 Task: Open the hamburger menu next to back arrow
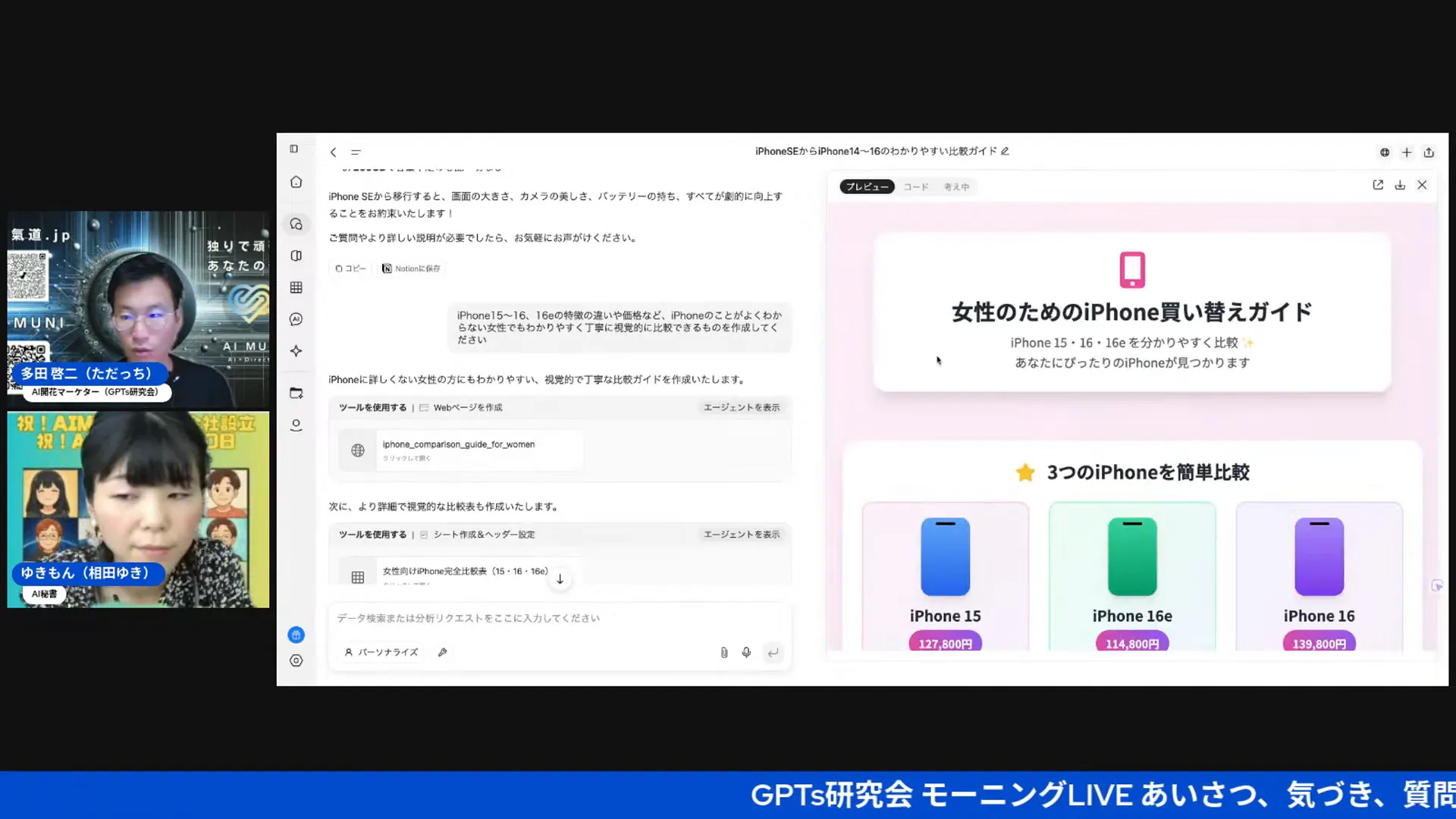click(356, 152)
